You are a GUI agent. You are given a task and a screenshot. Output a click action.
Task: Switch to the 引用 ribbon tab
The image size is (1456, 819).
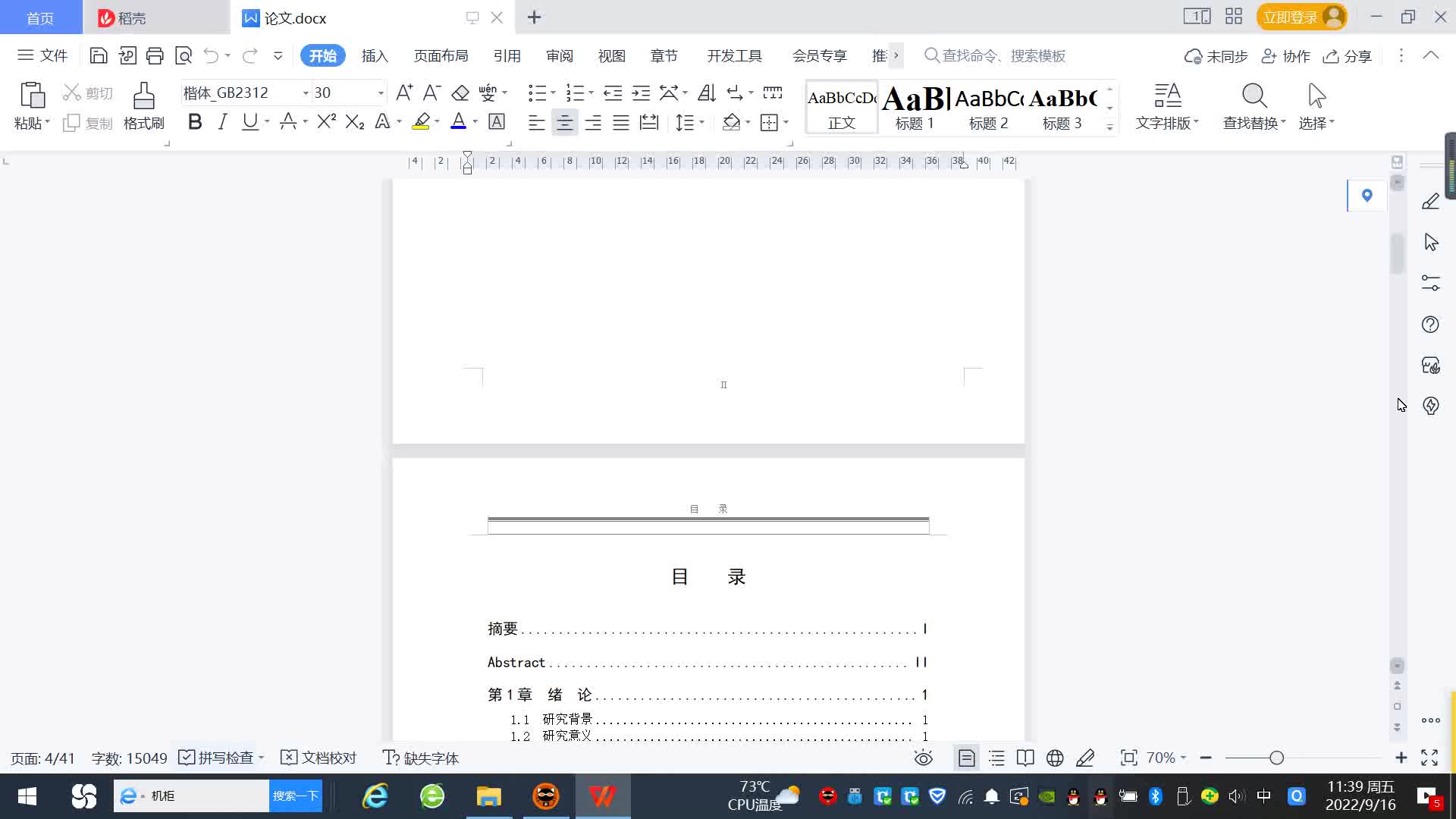pyautogui.click(x=507, y=55)
